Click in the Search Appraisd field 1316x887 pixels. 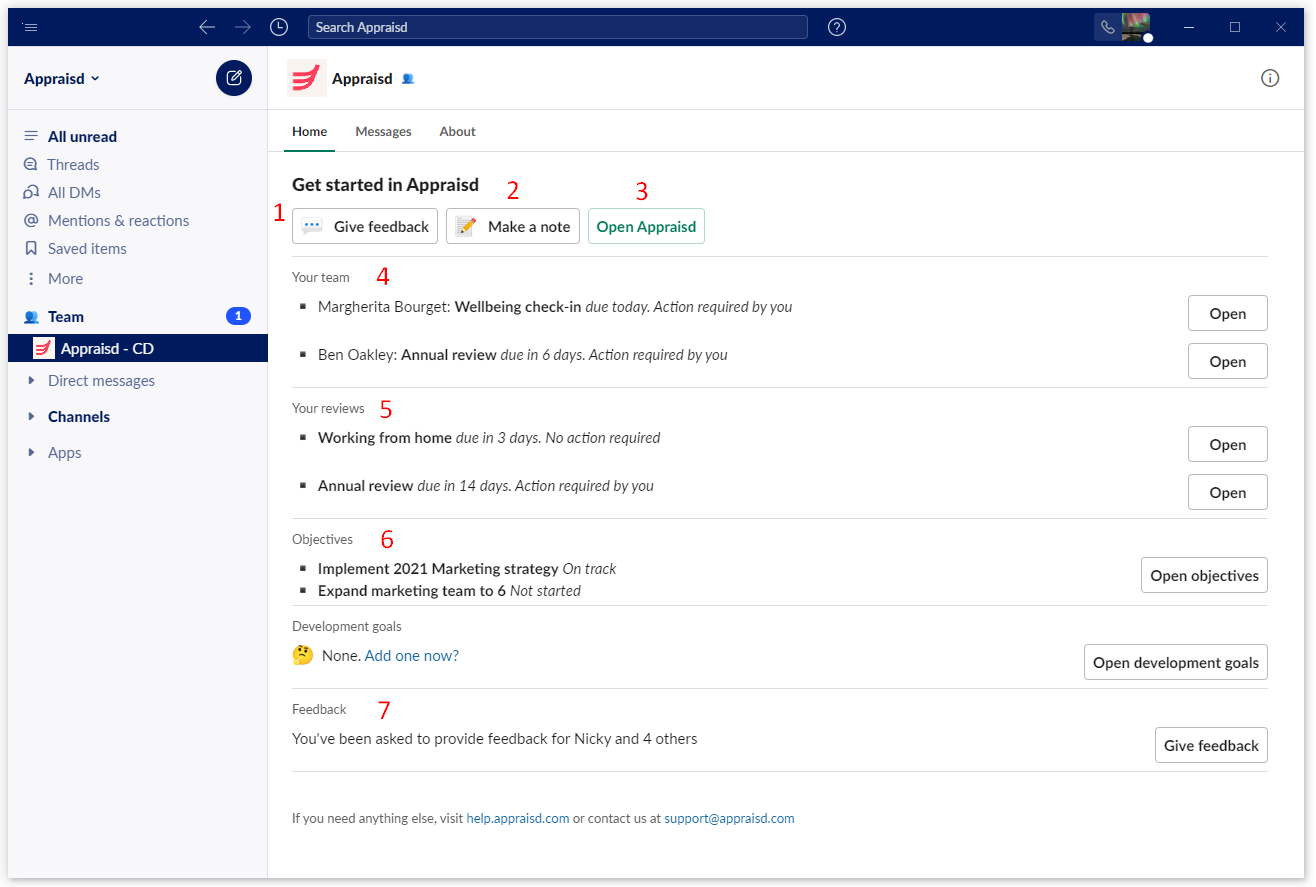[x=558, y=27]
